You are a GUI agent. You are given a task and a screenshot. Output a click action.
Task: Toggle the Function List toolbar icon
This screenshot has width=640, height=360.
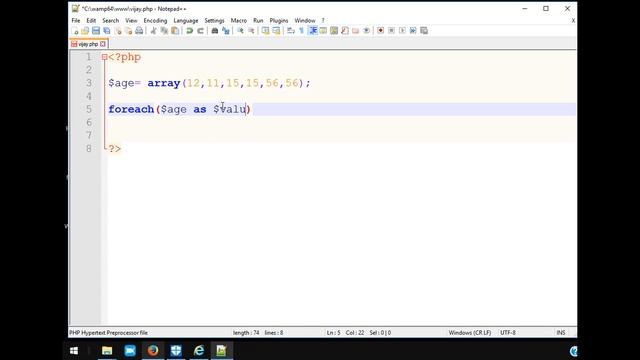click(x=345, y=31)
